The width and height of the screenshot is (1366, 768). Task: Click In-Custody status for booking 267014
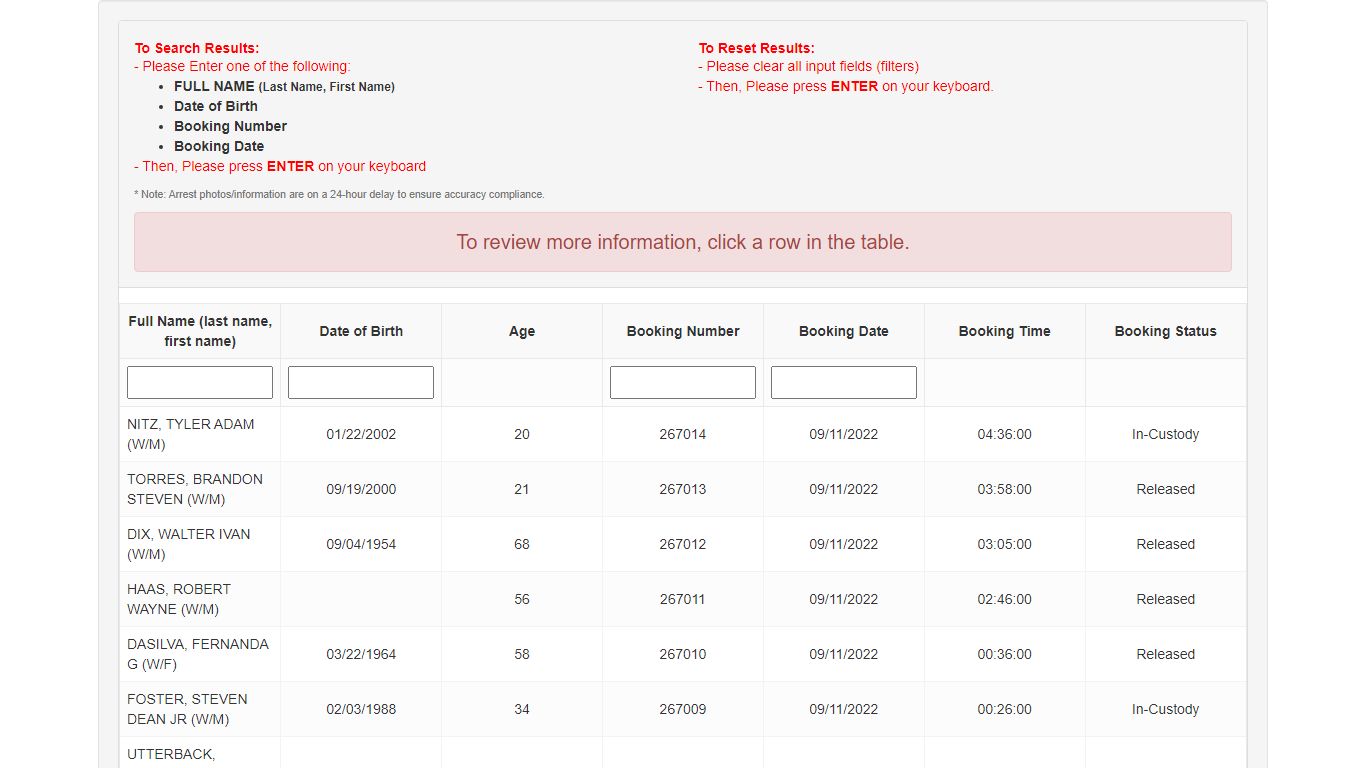pos(1166,434)
